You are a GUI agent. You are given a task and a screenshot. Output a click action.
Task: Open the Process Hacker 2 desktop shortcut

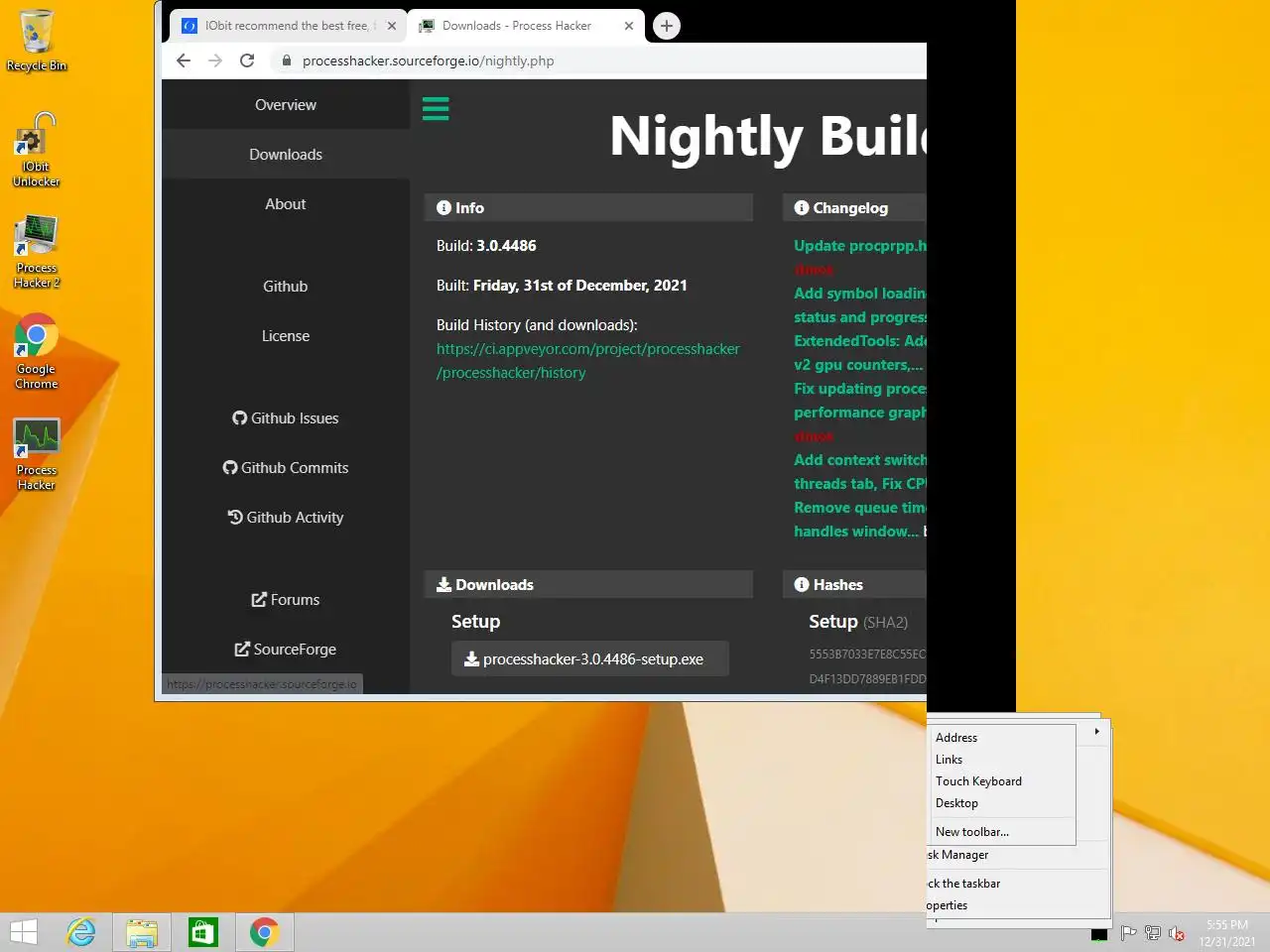pos(36,252)
